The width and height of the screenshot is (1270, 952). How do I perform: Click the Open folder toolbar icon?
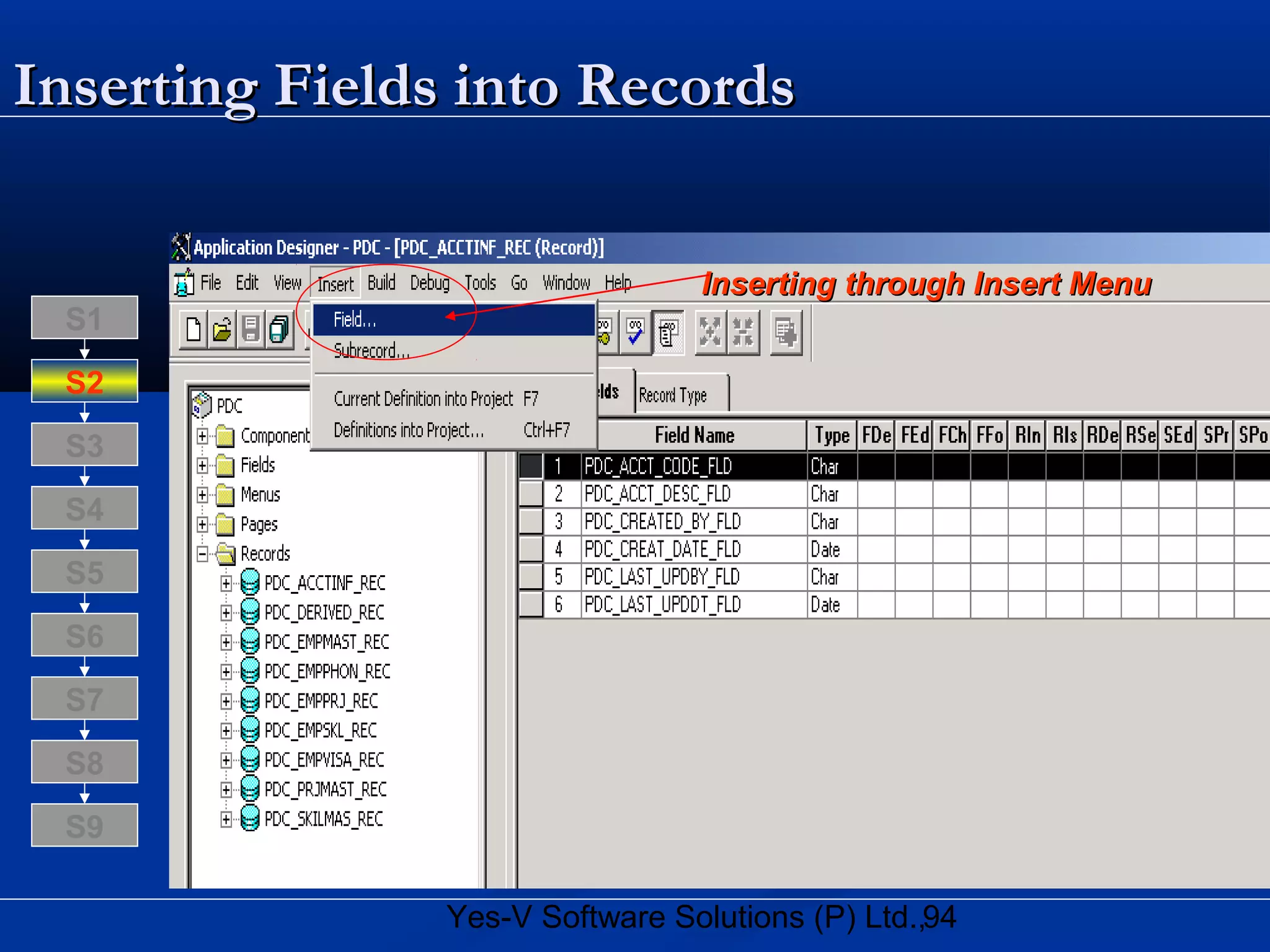click(222, 330)
